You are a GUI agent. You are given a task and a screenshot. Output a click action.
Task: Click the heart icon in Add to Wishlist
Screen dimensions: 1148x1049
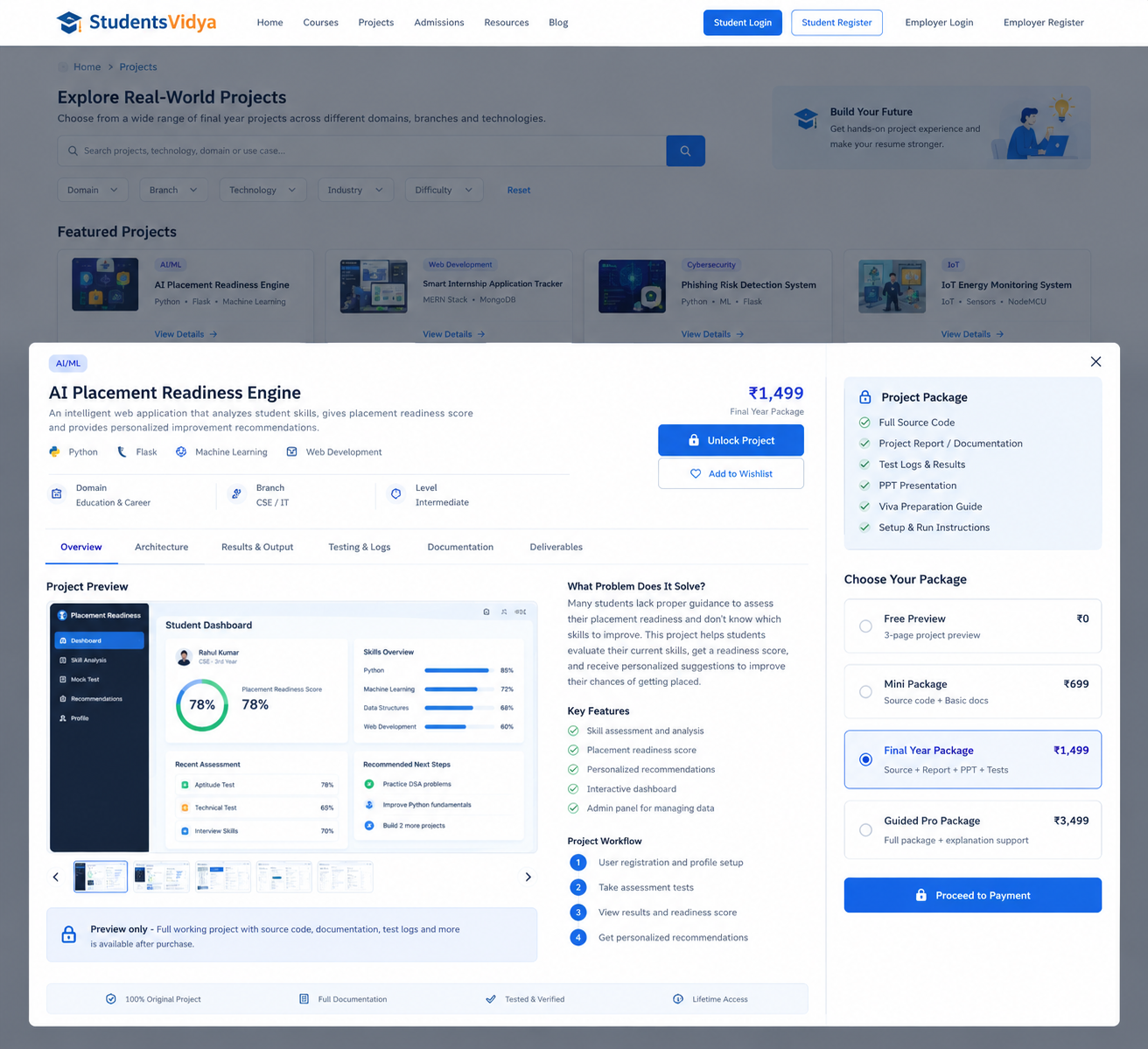click(x=696, y=473)
